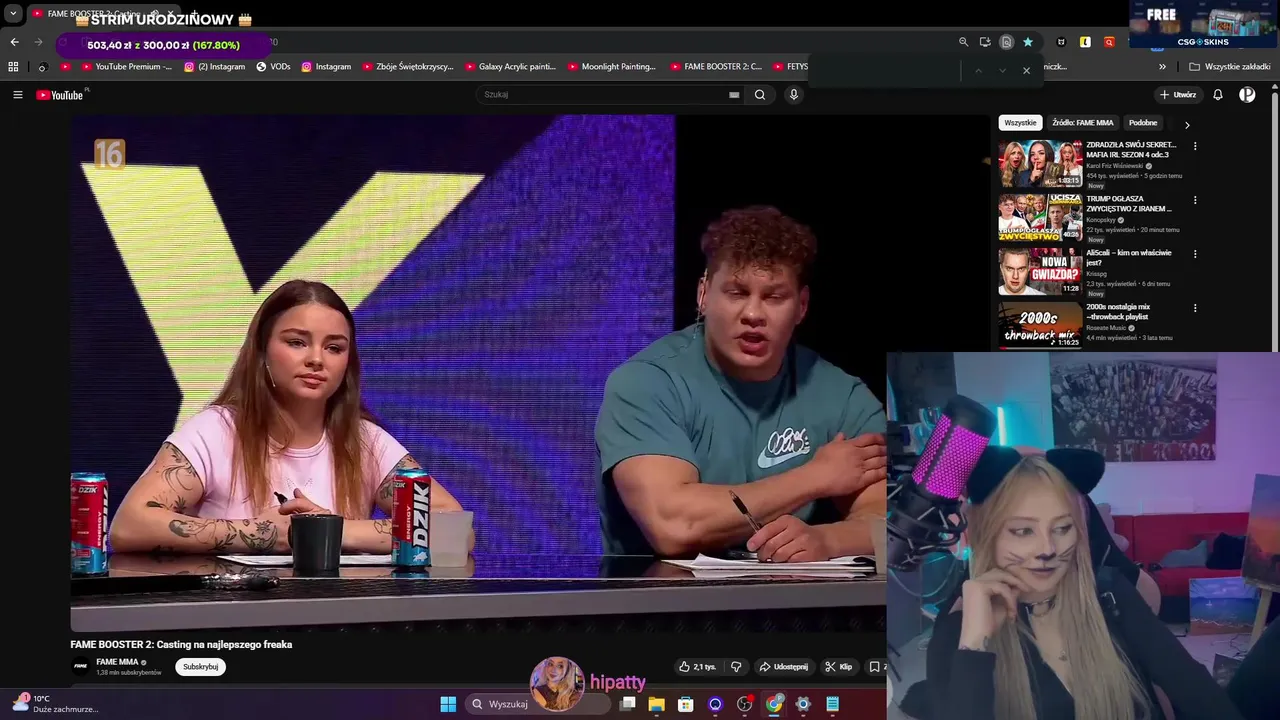The width and height of the screenshot is (1280, 720).
Task: Open the Zbóje Świętokrzyscy bookmark
Action: 406,67
